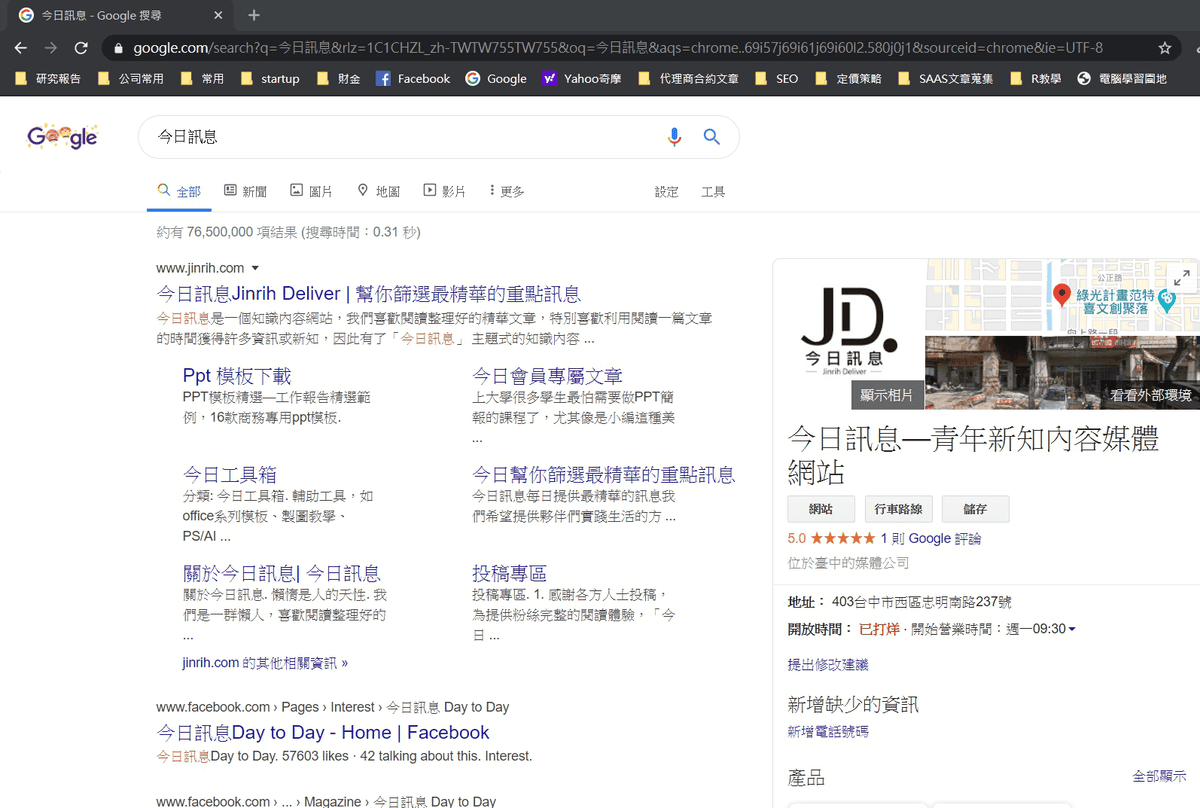Screen dimensions: 1200x808
Task: Open the 公司常用 bookmark folder
Action: pyautogui.click(x=131, y=78)
